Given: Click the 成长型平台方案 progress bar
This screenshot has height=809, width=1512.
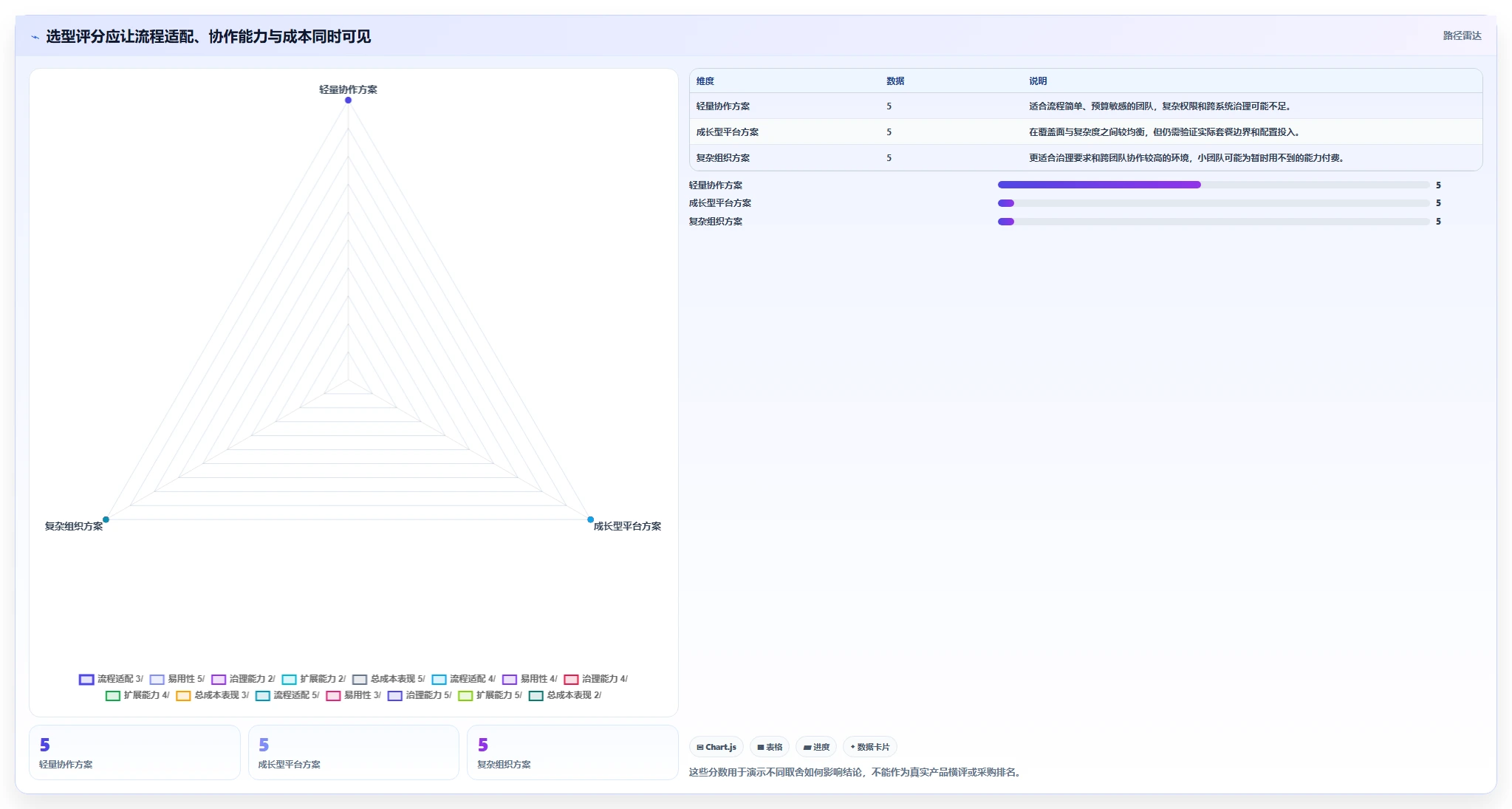Looking at the screenshot, I should point(1214,203).
